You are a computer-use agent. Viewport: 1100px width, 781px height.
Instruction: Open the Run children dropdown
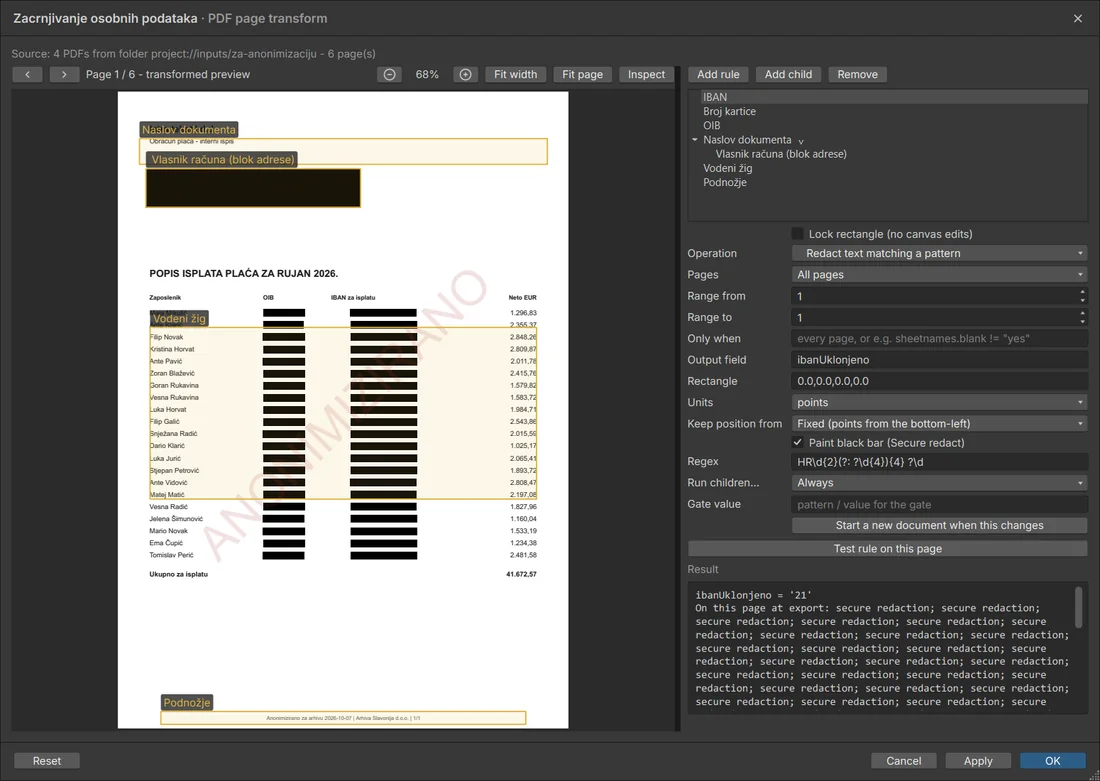coord(939,483)
